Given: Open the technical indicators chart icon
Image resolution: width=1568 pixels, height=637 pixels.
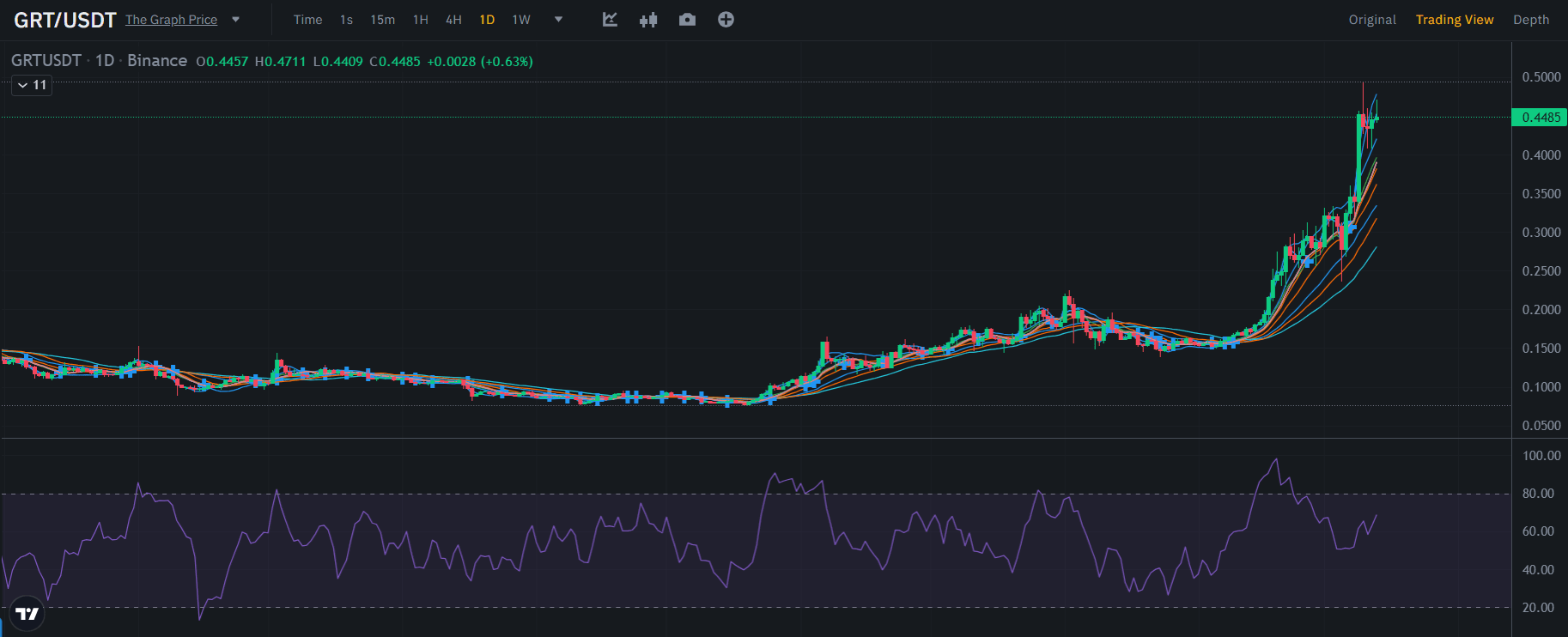Looking at the screenshot, I should tap(610, 20).
